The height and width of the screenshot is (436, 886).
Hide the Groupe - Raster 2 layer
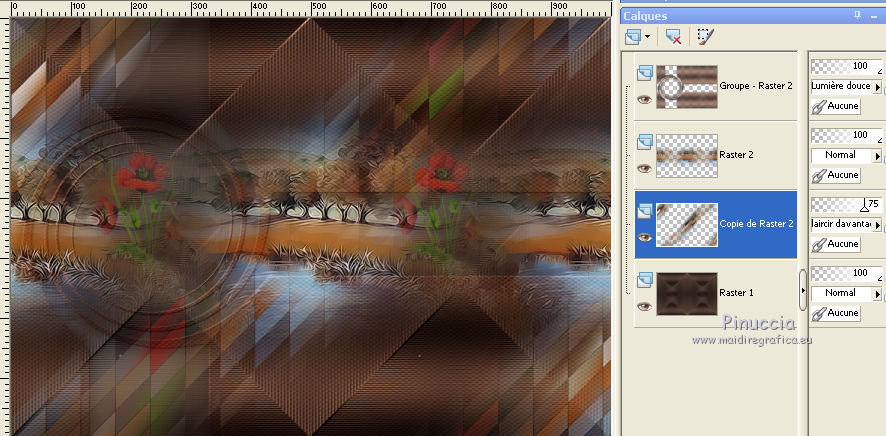coord(644,99)
